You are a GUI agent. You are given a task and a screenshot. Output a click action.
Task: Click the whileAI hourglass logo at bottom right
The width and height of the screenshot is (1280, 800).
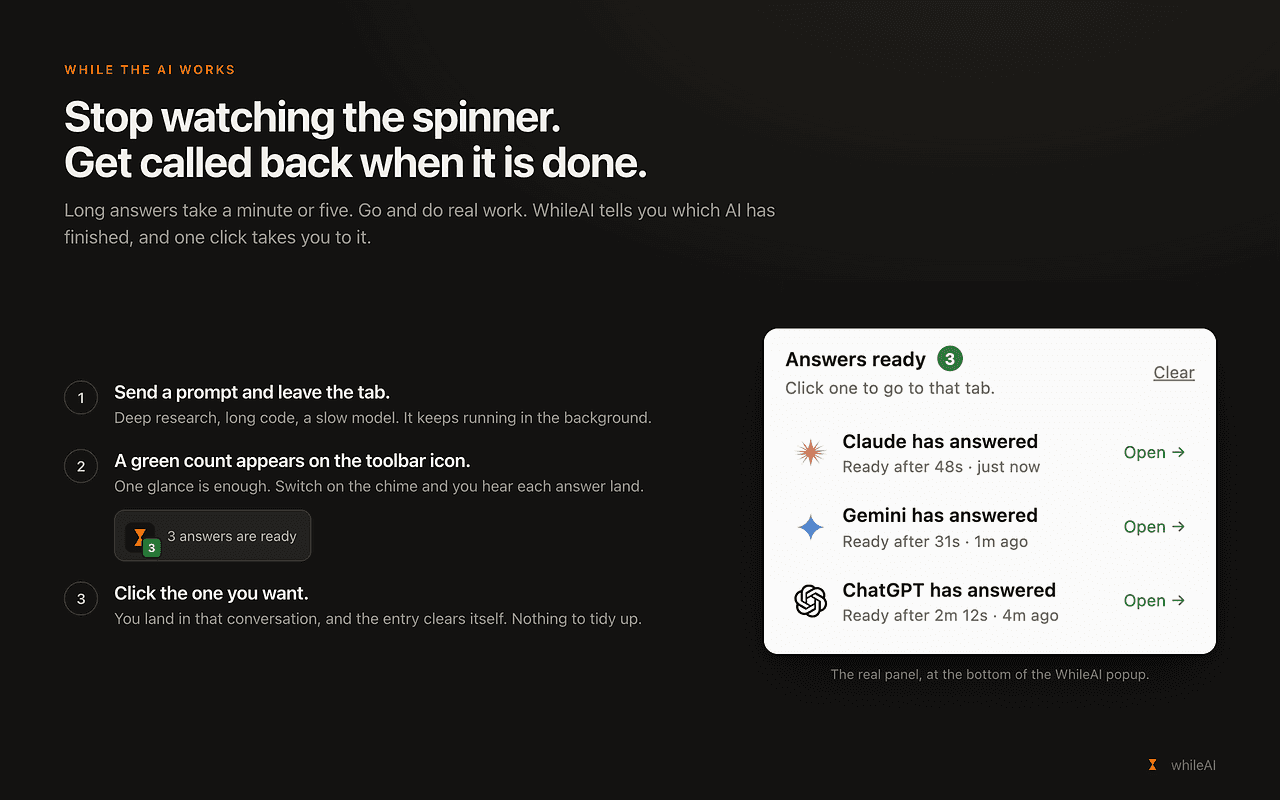coord(1152,765)
